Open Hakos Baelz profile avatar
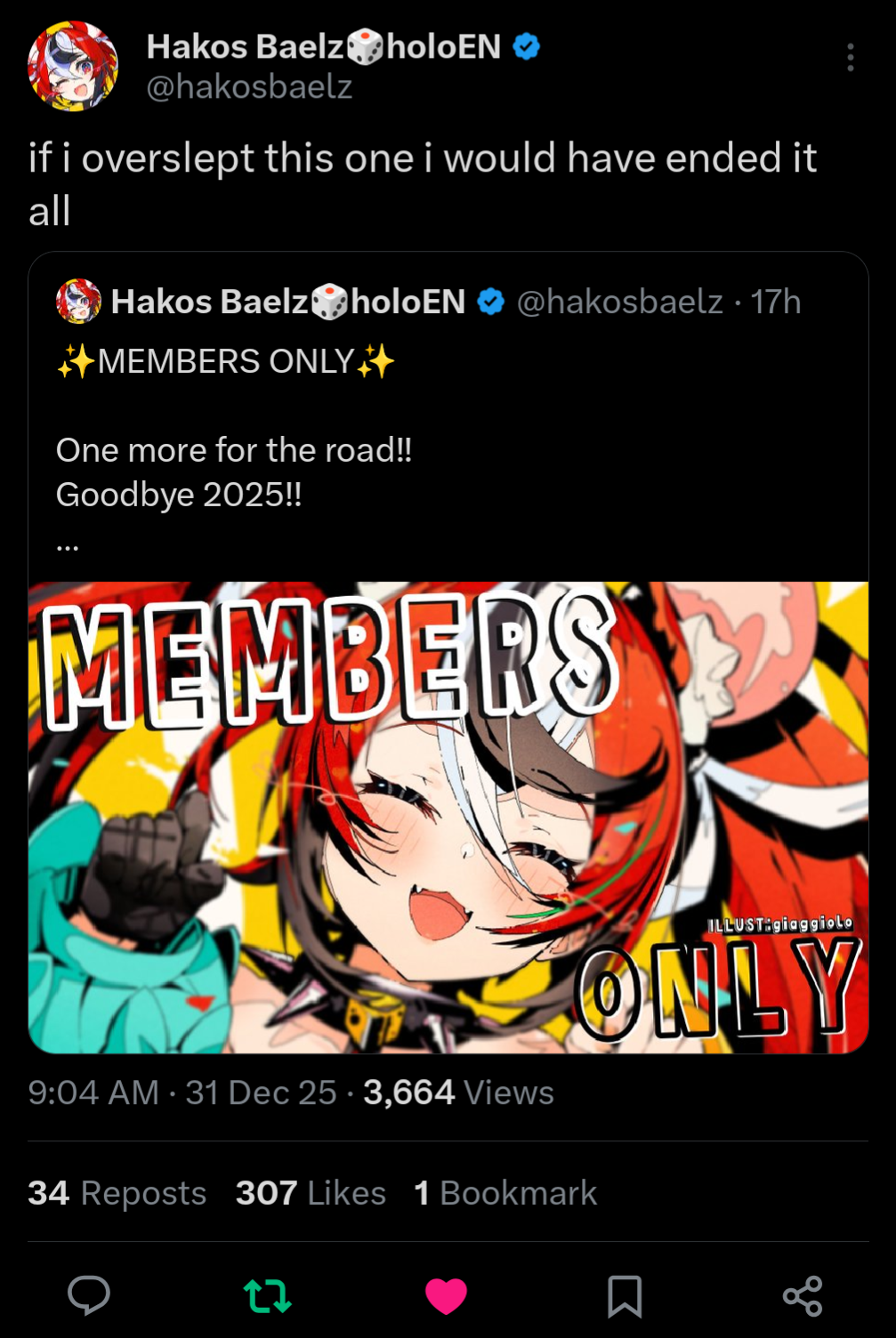Viewport: 896px width, 1338px height. pos(73,66)
